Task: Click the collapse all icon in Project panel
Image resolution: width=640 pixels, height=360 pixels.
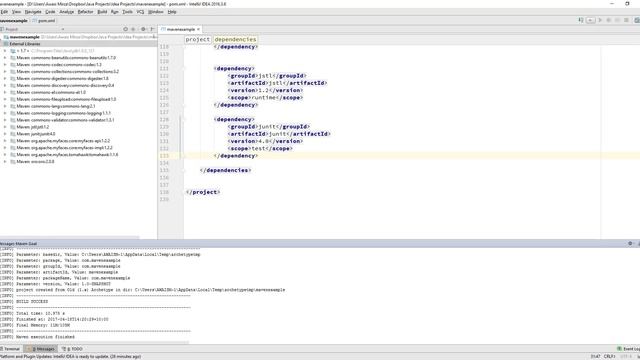Action: (133, 29)
